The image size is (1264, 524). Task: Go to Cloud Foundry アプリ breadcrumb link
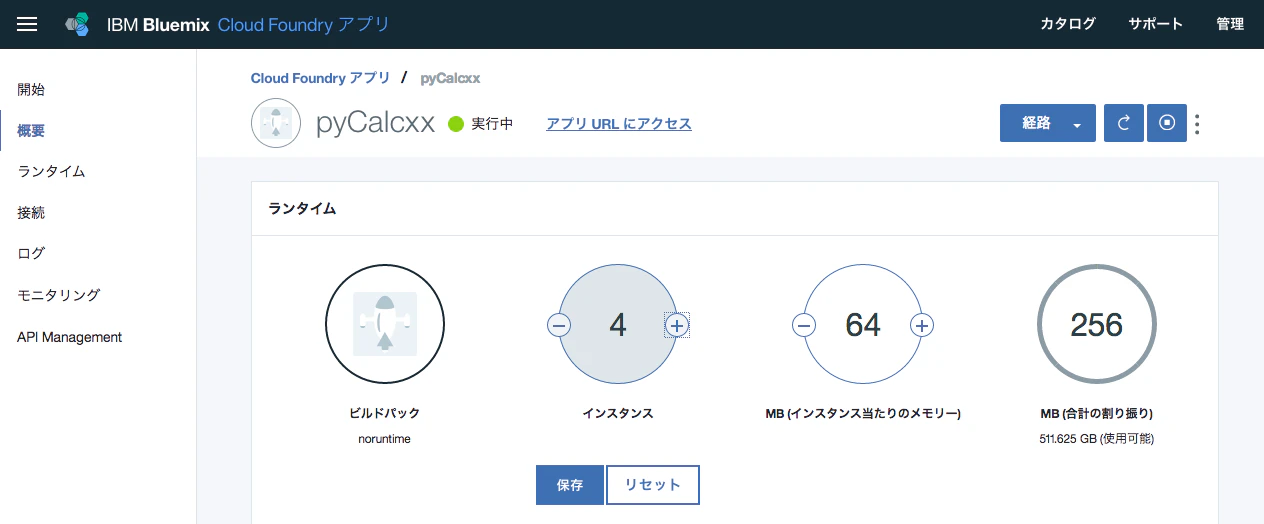(x=321, y=78)
